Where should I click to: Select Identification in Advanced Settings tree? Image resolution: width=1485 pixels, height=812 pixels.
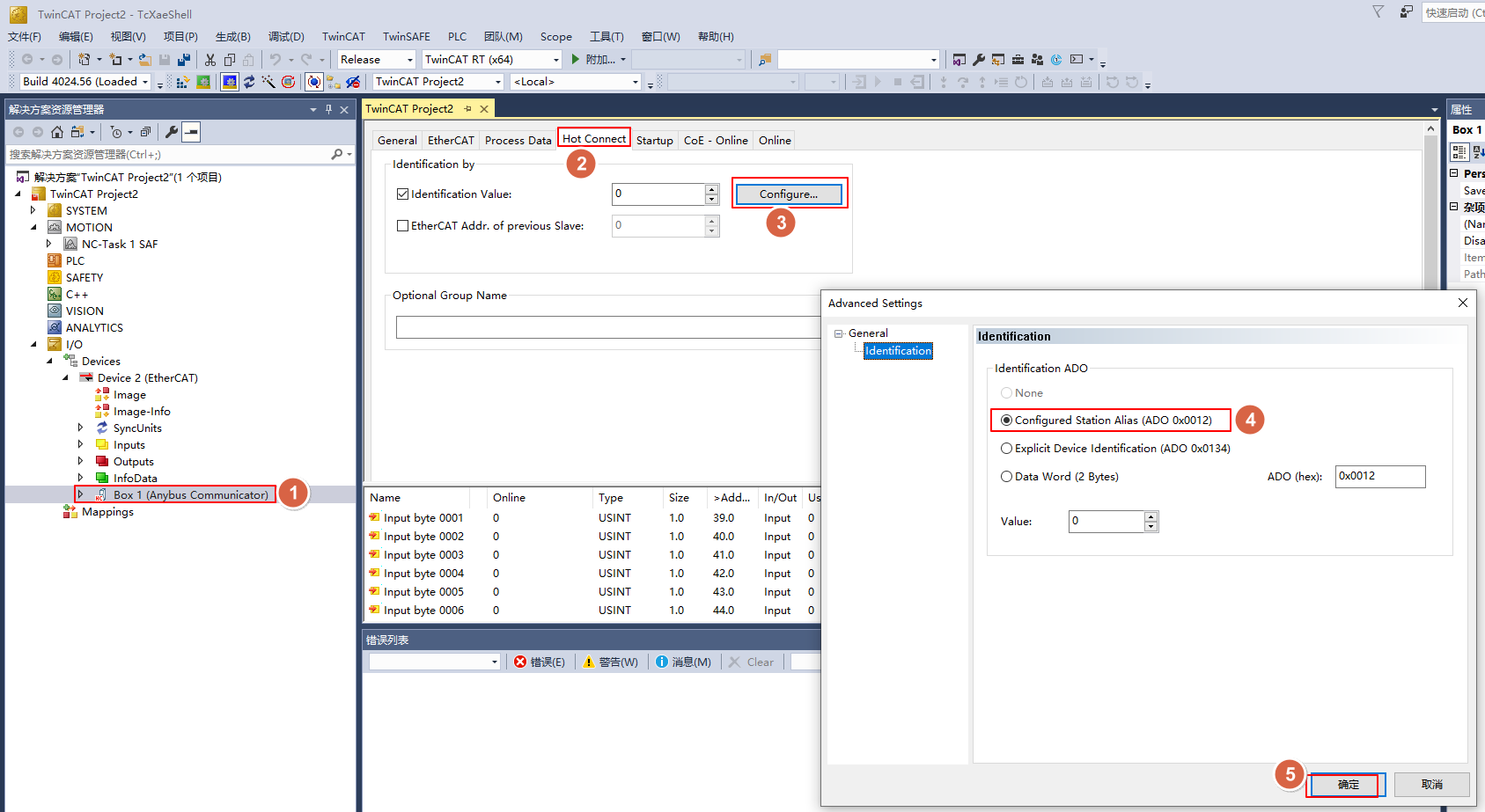click(x=898, y=350)
